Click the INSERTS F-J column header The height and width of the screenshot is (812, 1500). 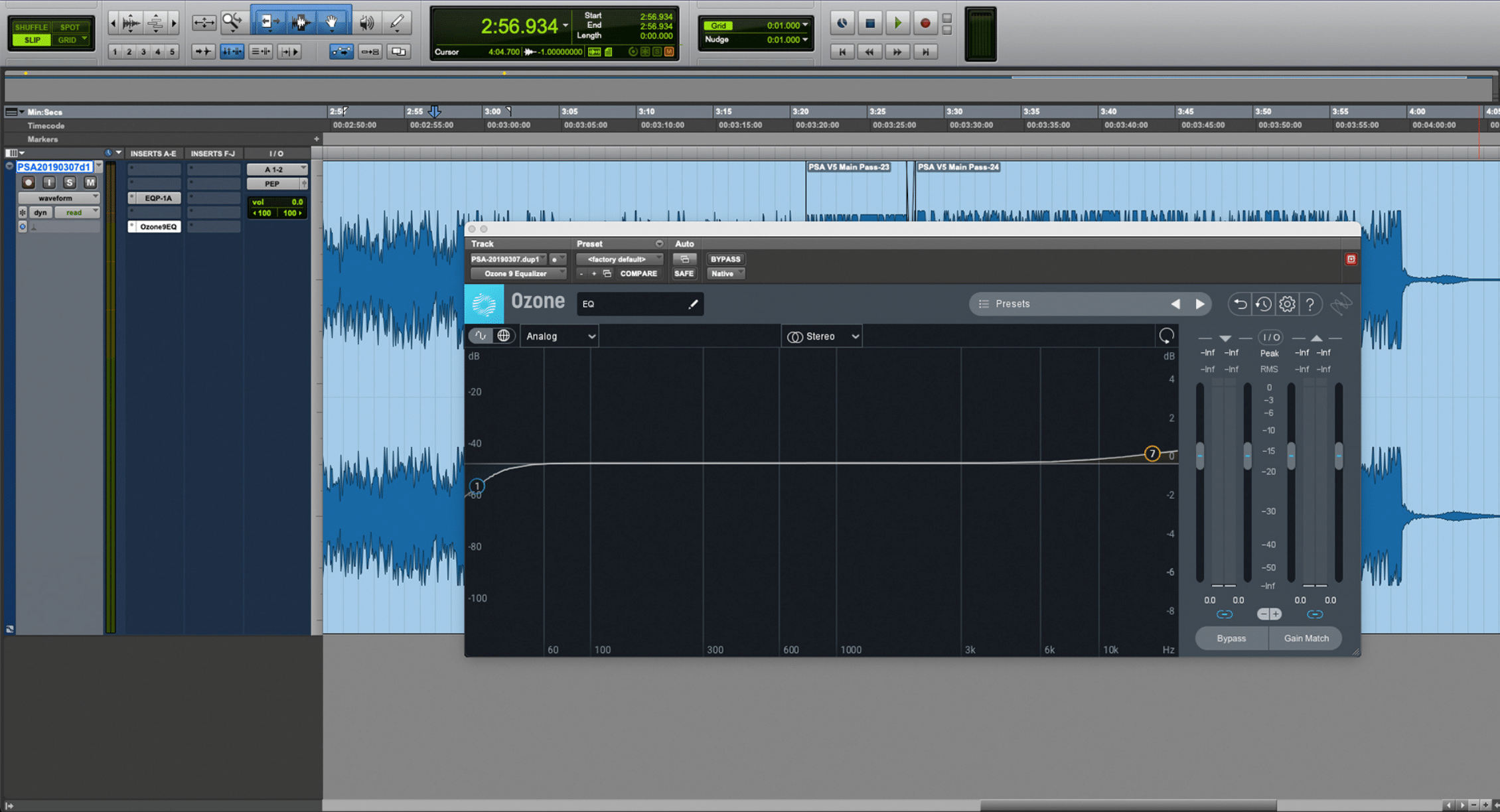pyautogui.click(x=213, y=153)
